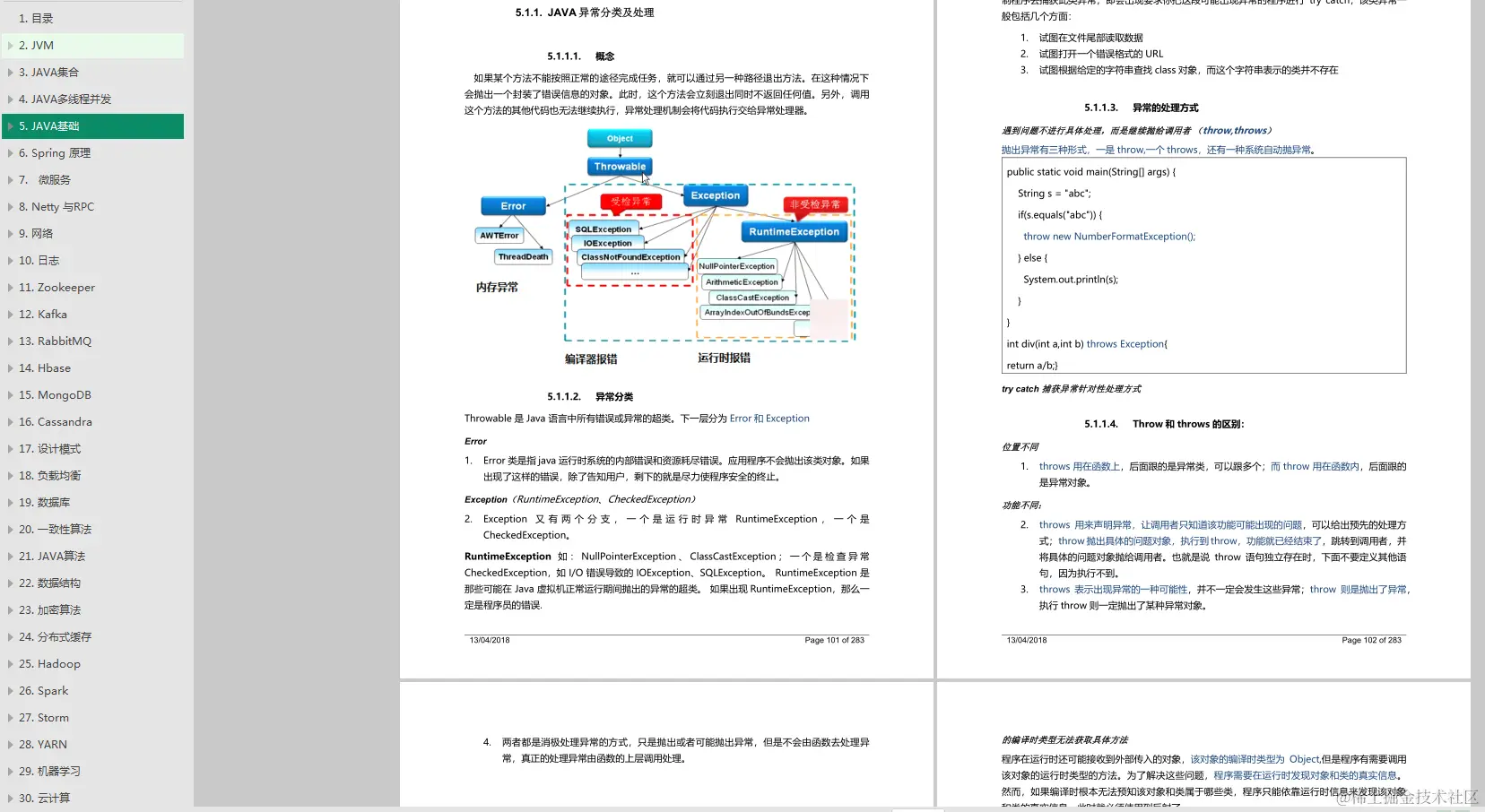Click 'Page 101 of 283' footer text
1485x812 pixels.
click(834, 640)
